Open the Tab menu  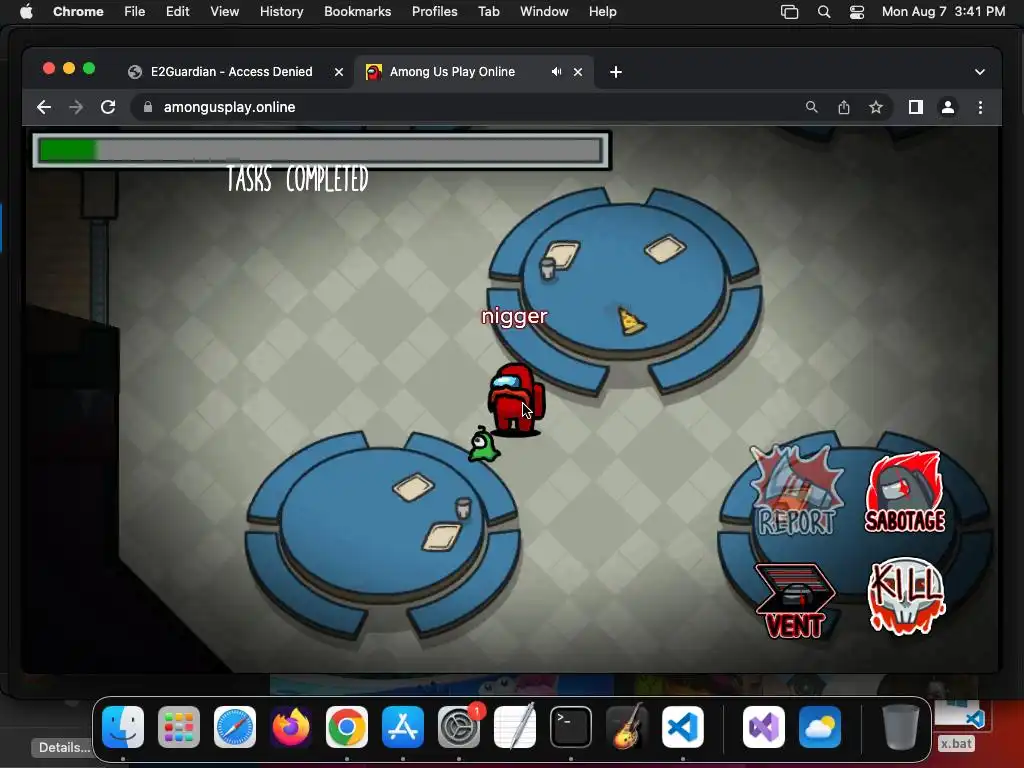point(489,12)
